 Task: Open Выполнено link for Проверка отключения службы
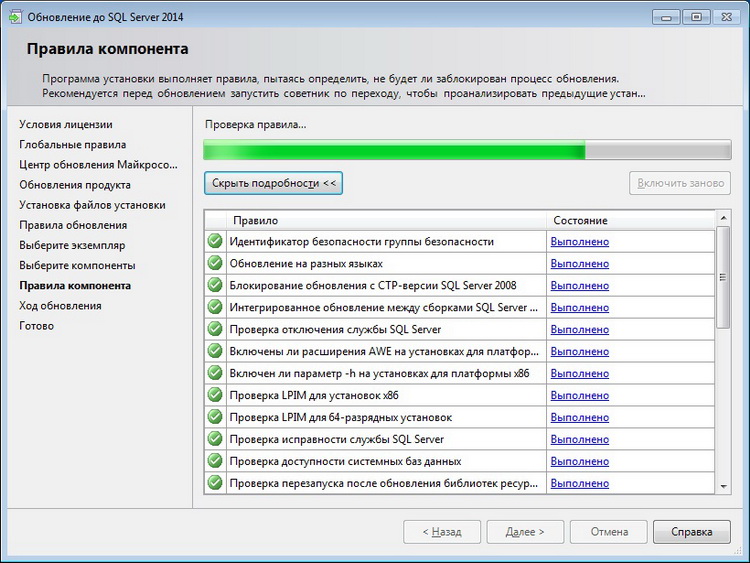580,330
